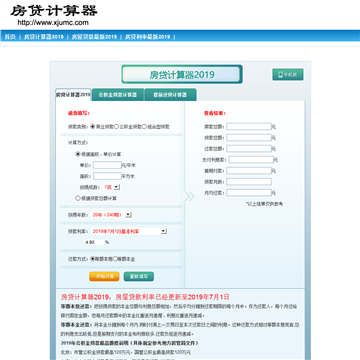360x360 pixels.
Task: Click the 房贷计算器2019 title banner
Action: click(x=182, y=74)
